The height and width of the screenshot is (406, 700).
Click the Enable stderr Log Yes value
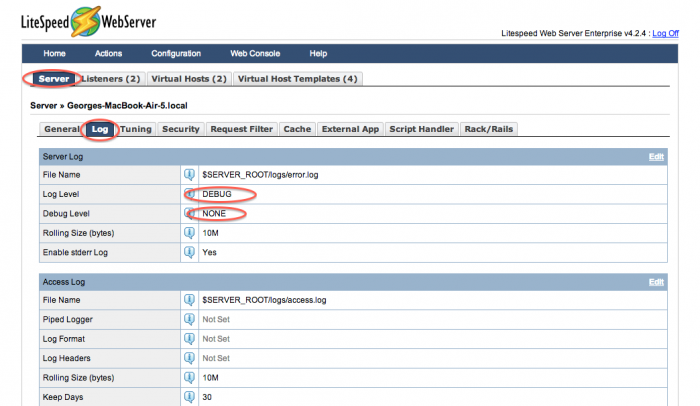209,252
